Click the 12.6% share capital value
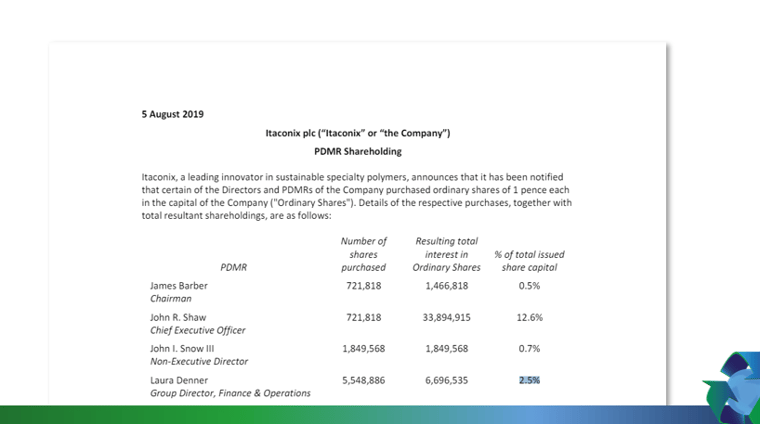 [x=529, y=317]
